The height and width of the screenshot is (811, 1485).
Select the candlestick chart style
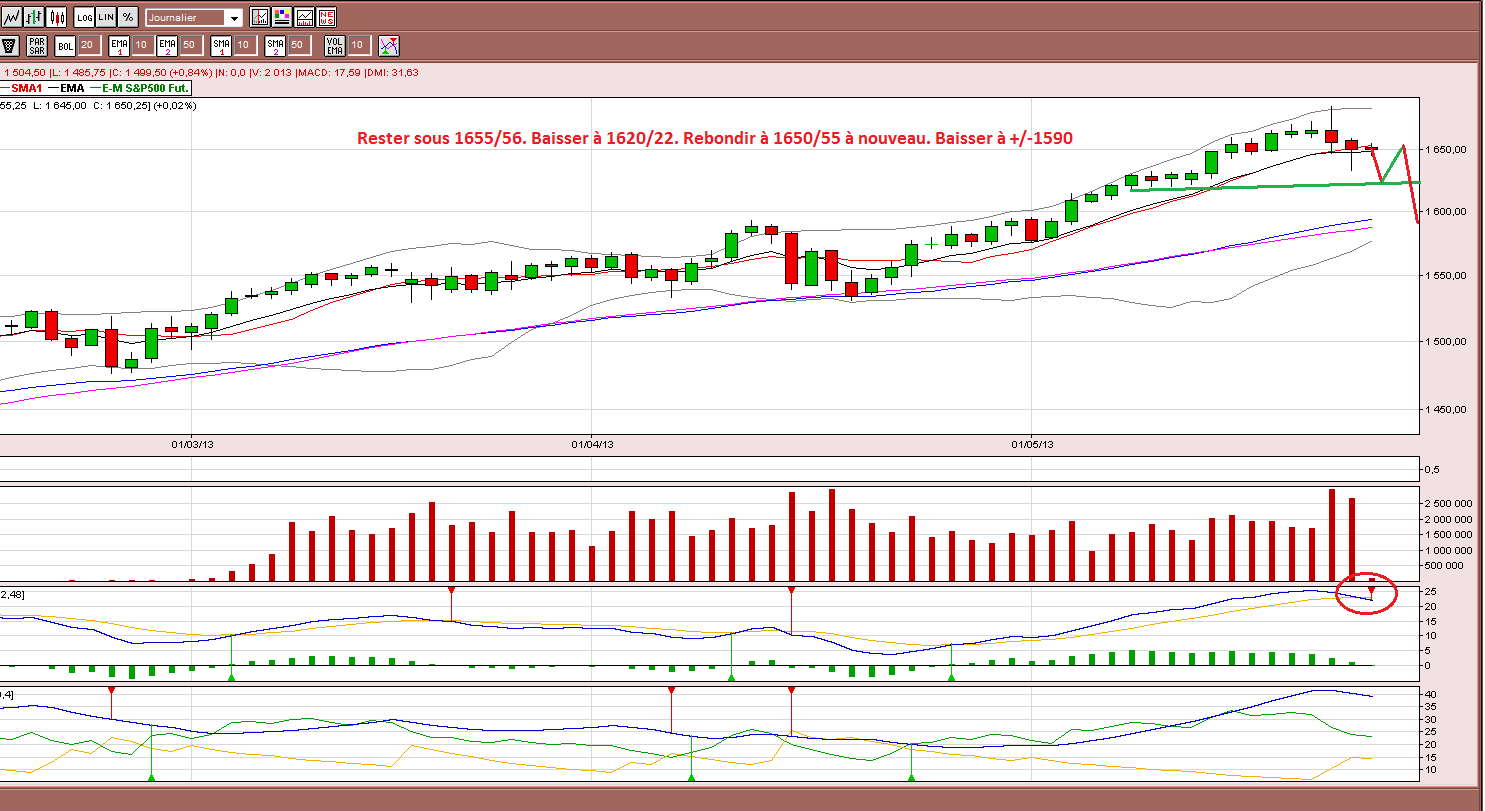tap(57, 17)
